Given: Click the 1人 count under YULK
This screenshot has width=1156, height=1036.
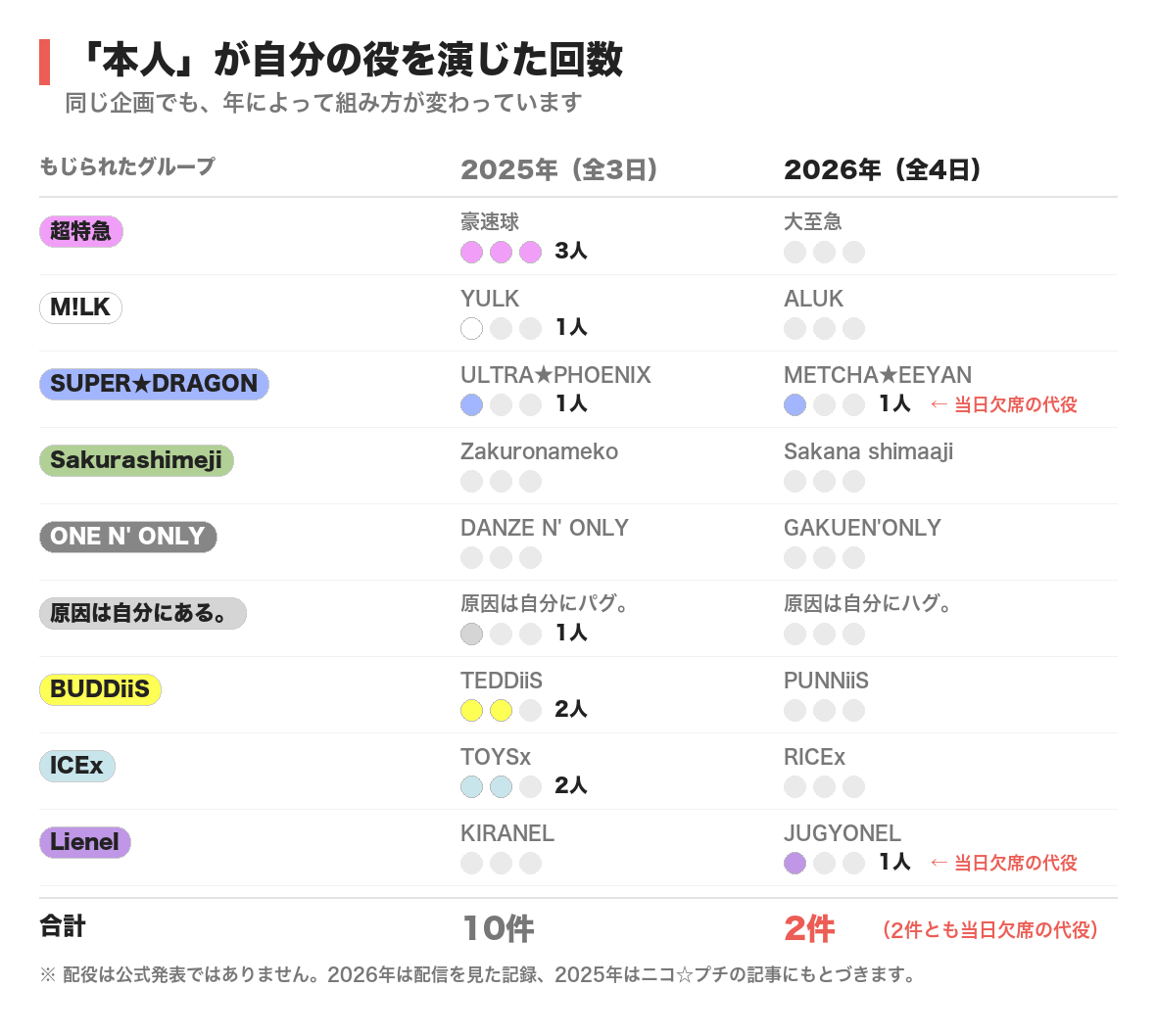Looking at the screenshot, I should (x=571, y=327).
